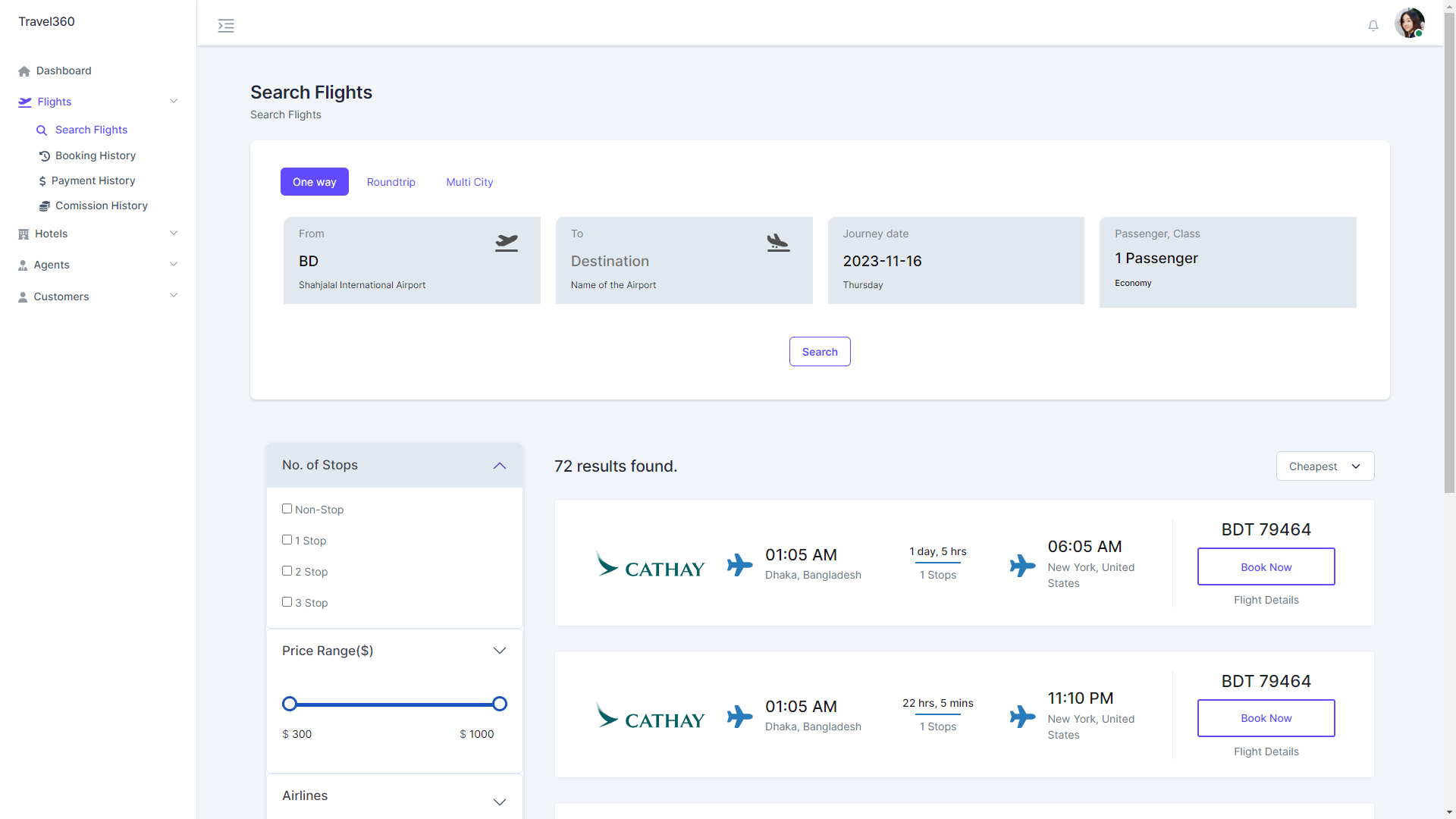The image size is (1456, 819).
Task: Click the Comission History coins icon
Action: pyautogui.click(x=44, y=206)
